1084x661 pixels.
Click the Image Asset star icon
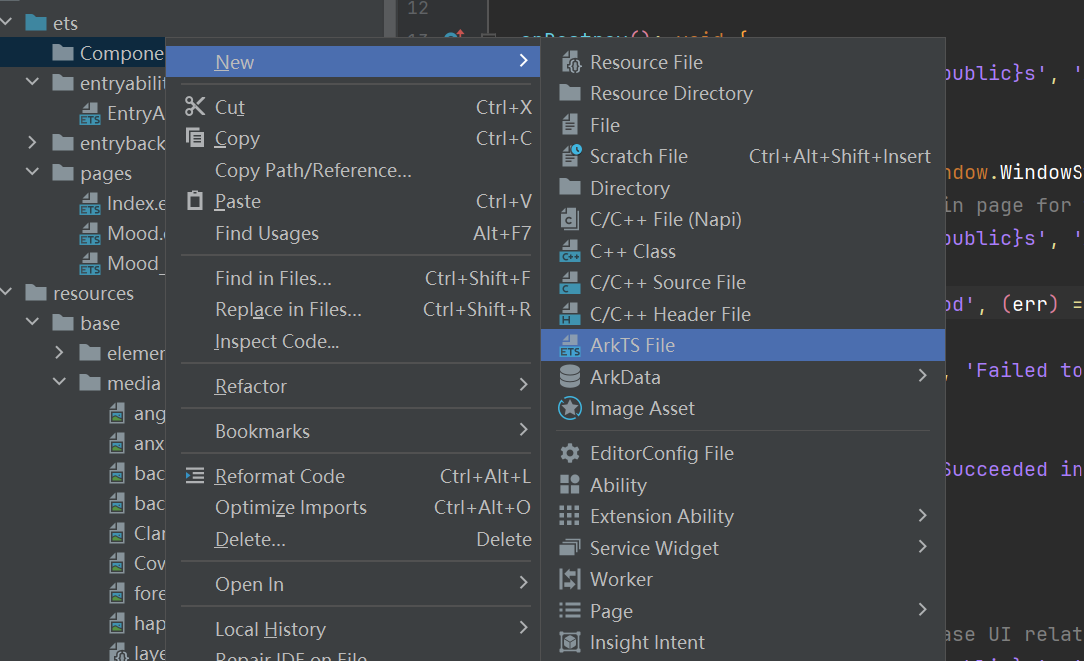tap(570, 409)
